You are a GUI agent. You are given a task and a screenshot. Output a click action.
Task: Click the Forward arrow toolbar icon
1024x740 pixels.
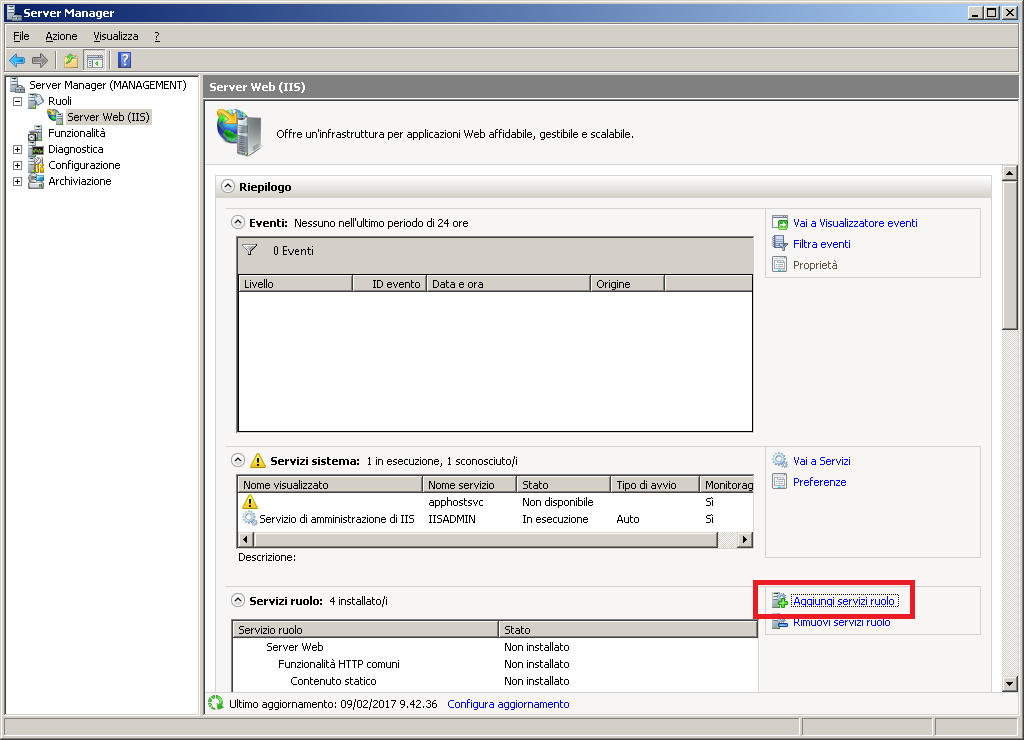pos(40,61)
